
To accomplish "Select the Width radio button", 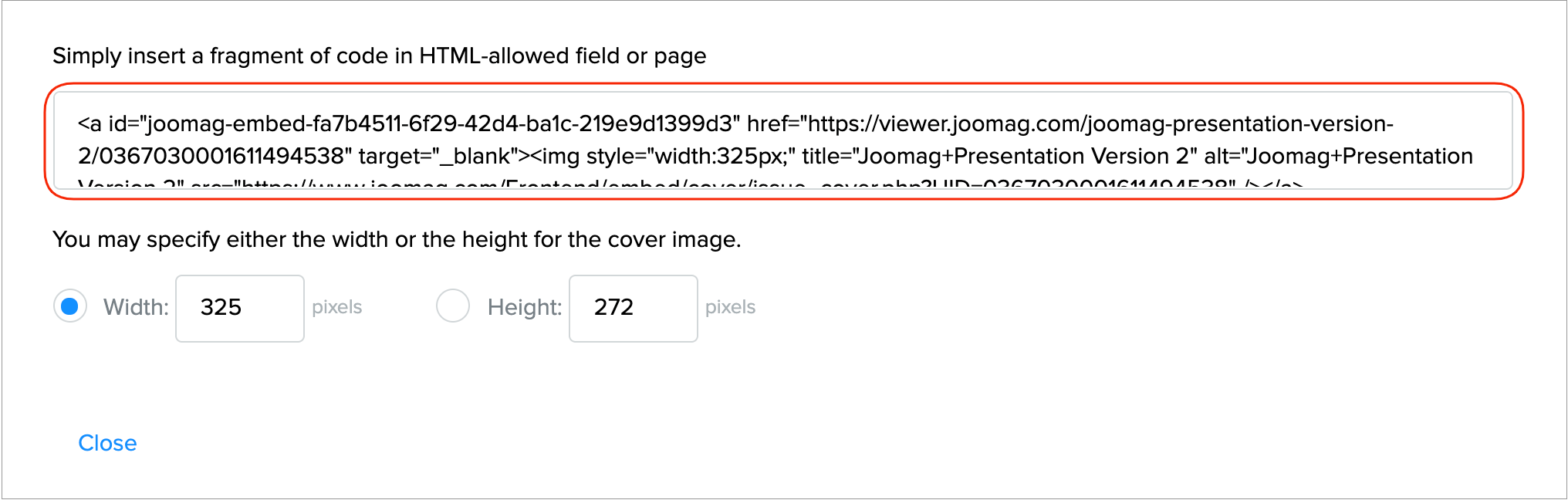I will pos(69,307).
